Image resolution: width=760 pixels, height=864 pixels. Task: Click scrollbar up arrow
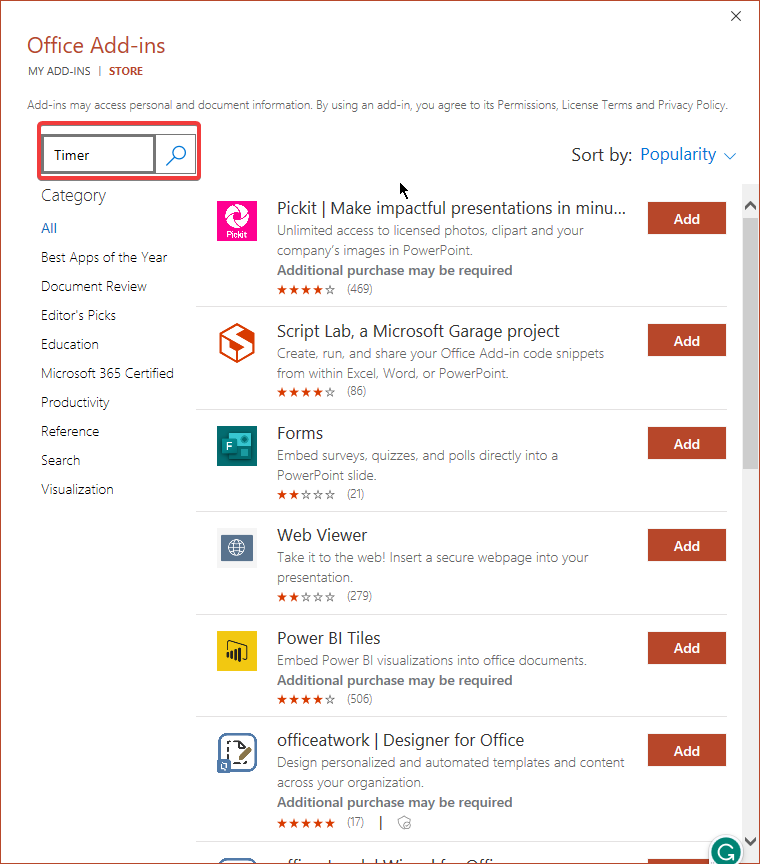tap(750, 206)
